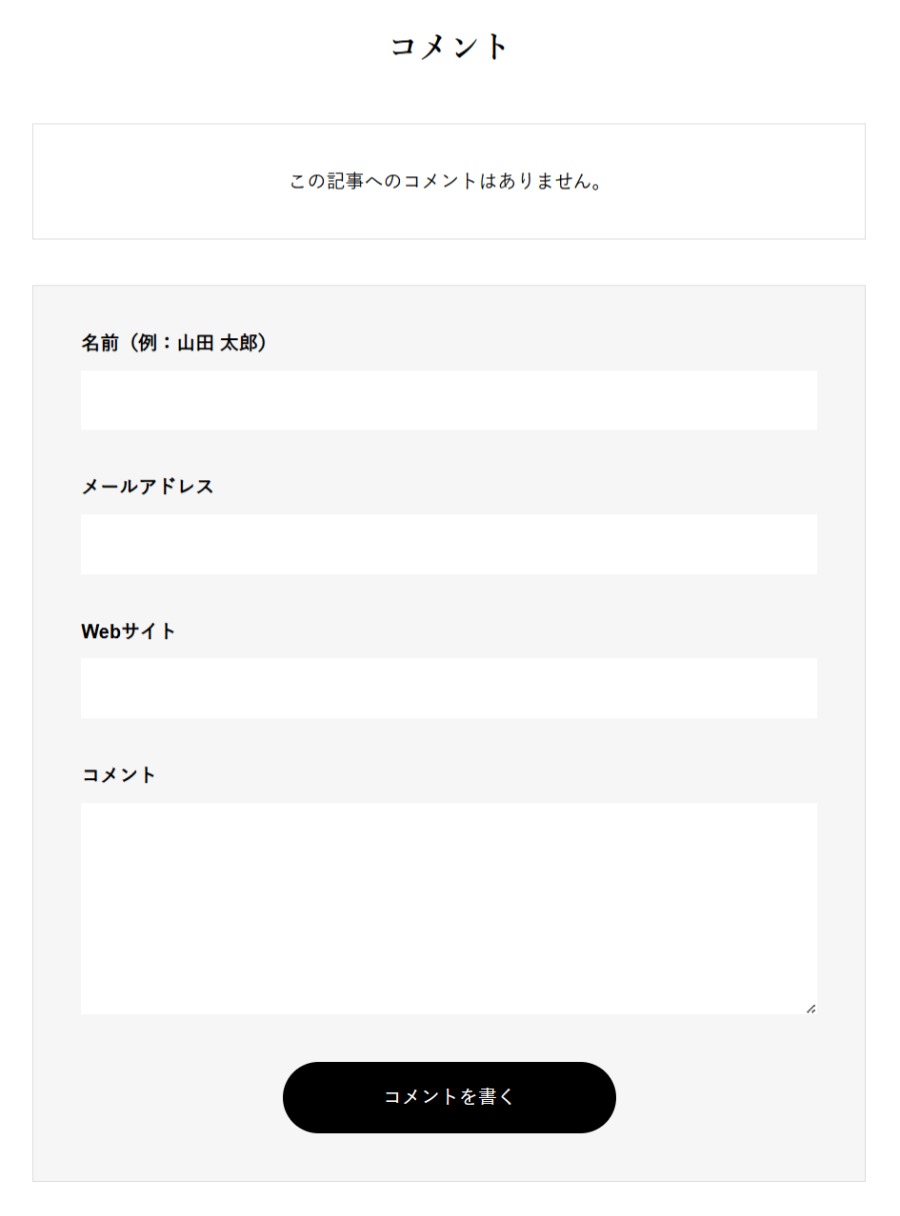Click the large comment body text box
This screenshot has width=900, height=1216.
click(x=448, y=908)
